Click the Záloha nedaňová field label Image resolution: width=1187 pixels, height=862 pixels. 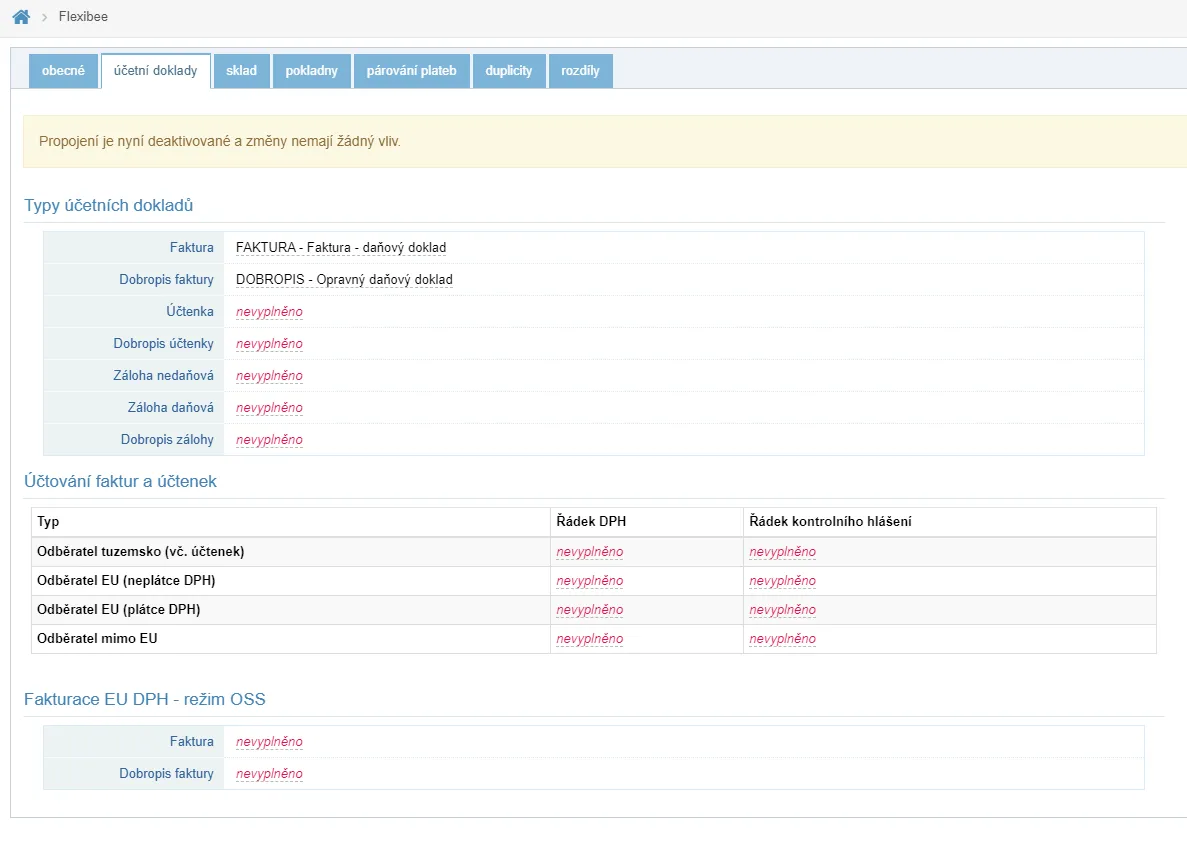point(164,375)
